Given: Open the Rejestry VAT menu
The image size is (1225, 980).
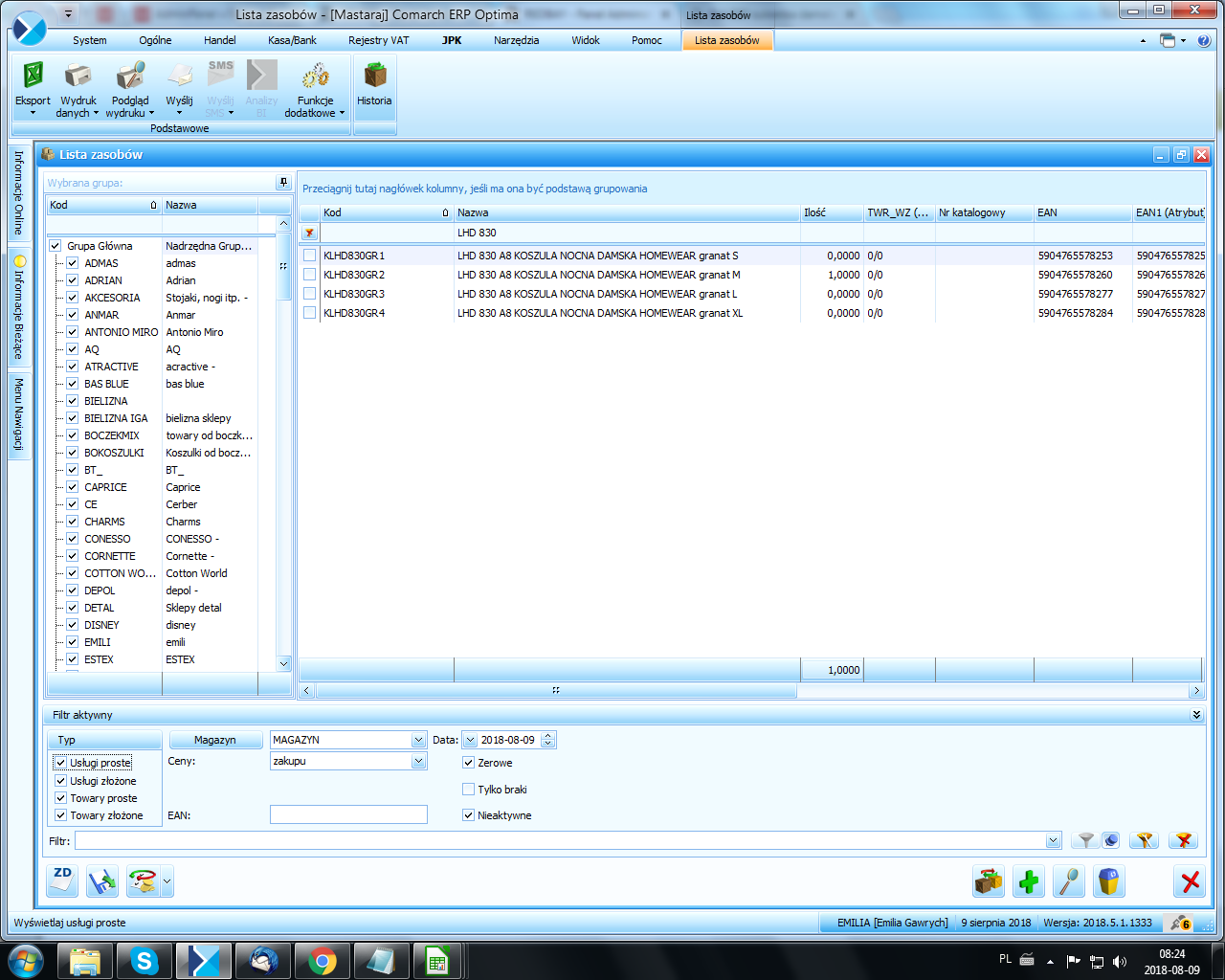Looking at the screenshot, I should [378, 40].
